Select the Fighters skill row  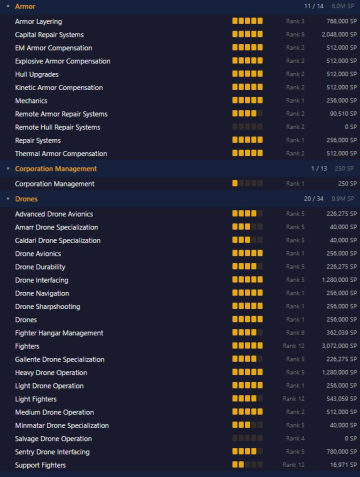(180, 346)
